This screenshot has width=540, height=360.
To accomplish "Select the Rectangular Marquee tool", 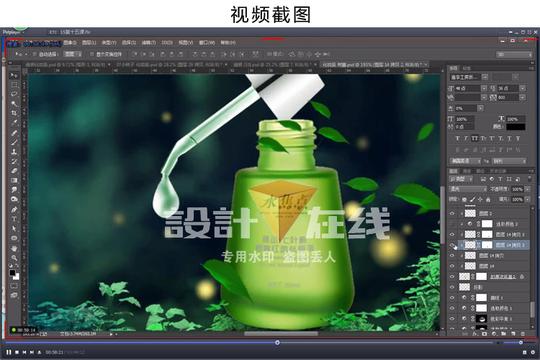I will pos(14,85).
